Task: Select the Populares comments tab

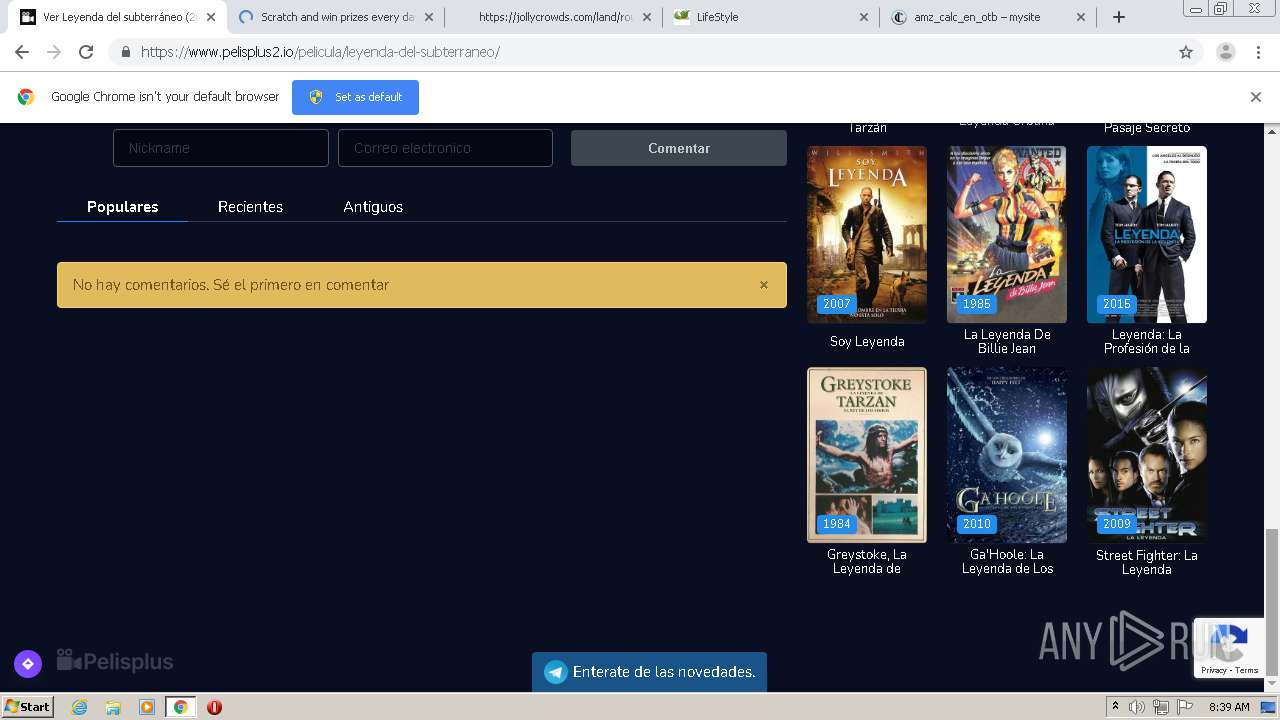Action: (122, 207)
